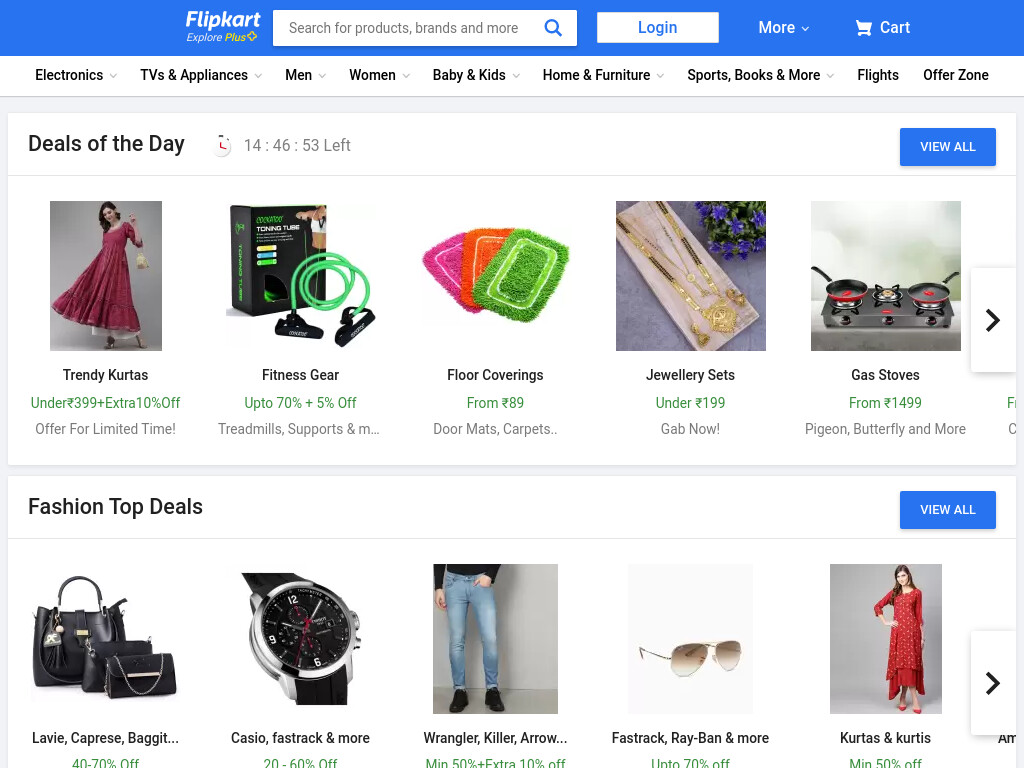Open the Cart link
Viewport: 1024px width, 768px height.
pyautogui.click(x=882, y=27)
